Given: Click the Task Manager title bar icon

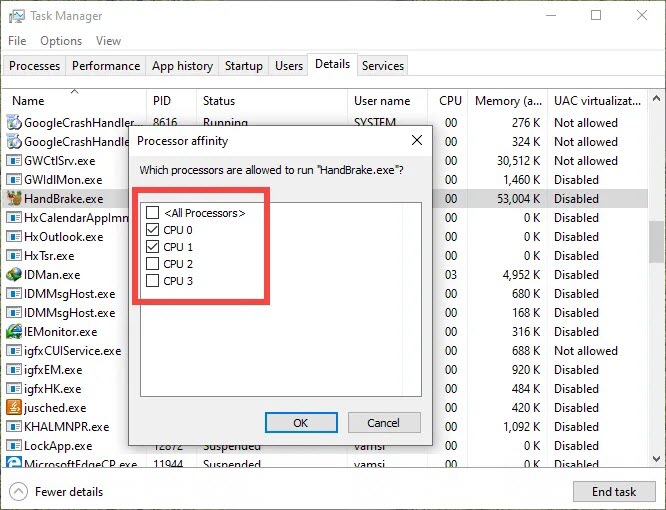Looking at the screenshot, I should click(17, 16).
